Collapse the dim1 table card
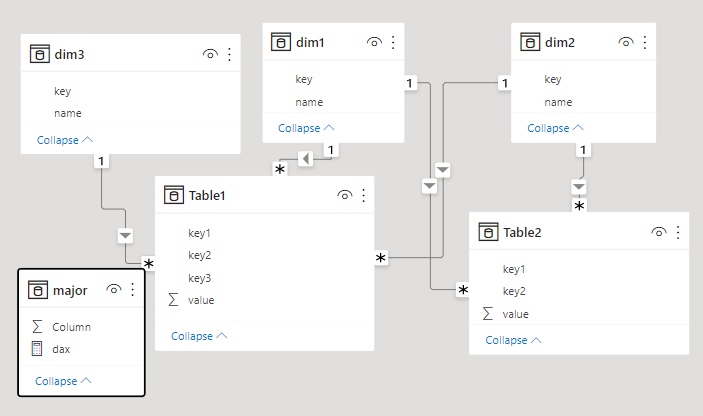 pyautogui.click(x=306, y=128)
